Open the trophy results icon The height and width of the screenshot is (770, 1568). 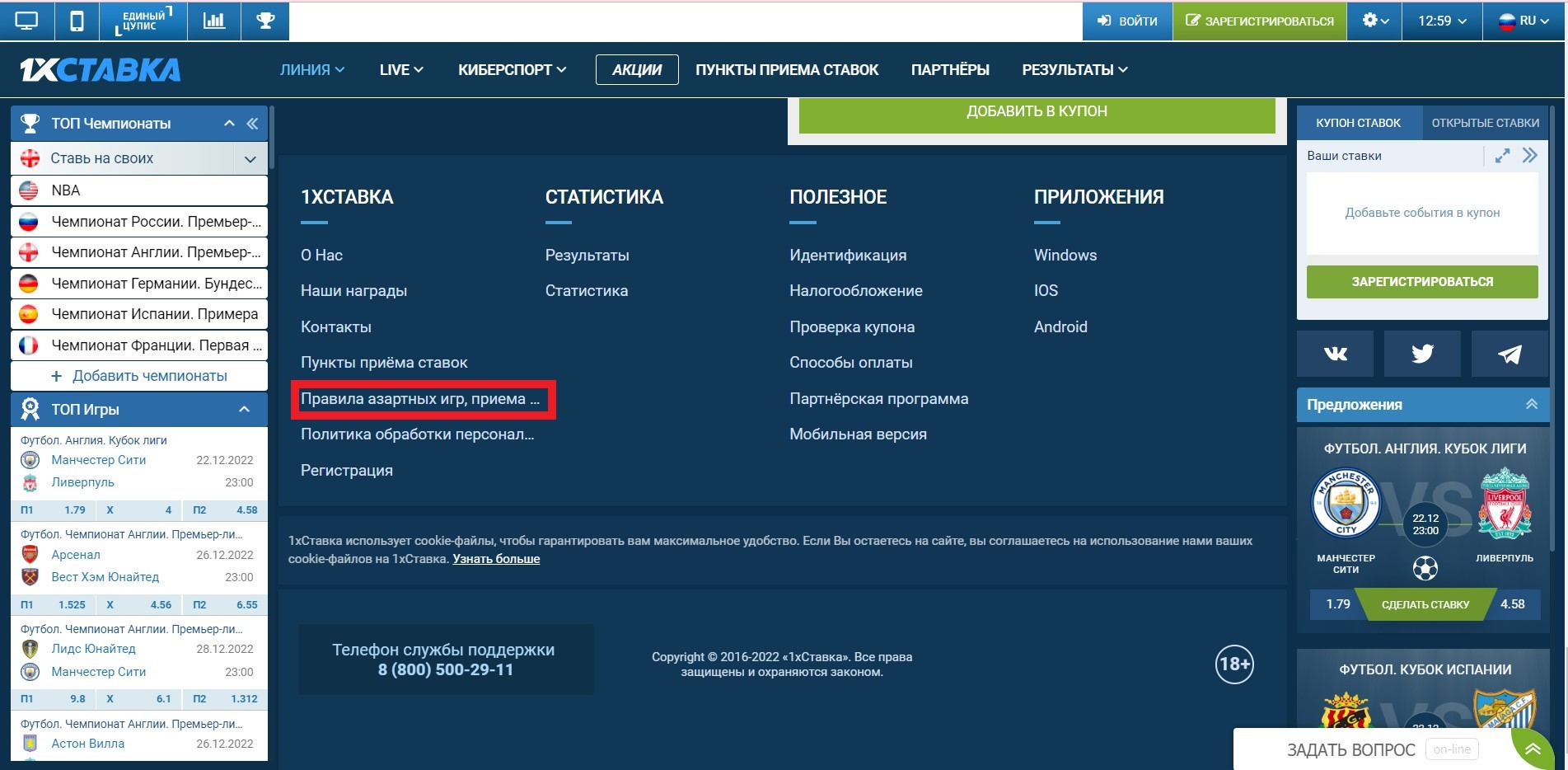coord(265,21)
